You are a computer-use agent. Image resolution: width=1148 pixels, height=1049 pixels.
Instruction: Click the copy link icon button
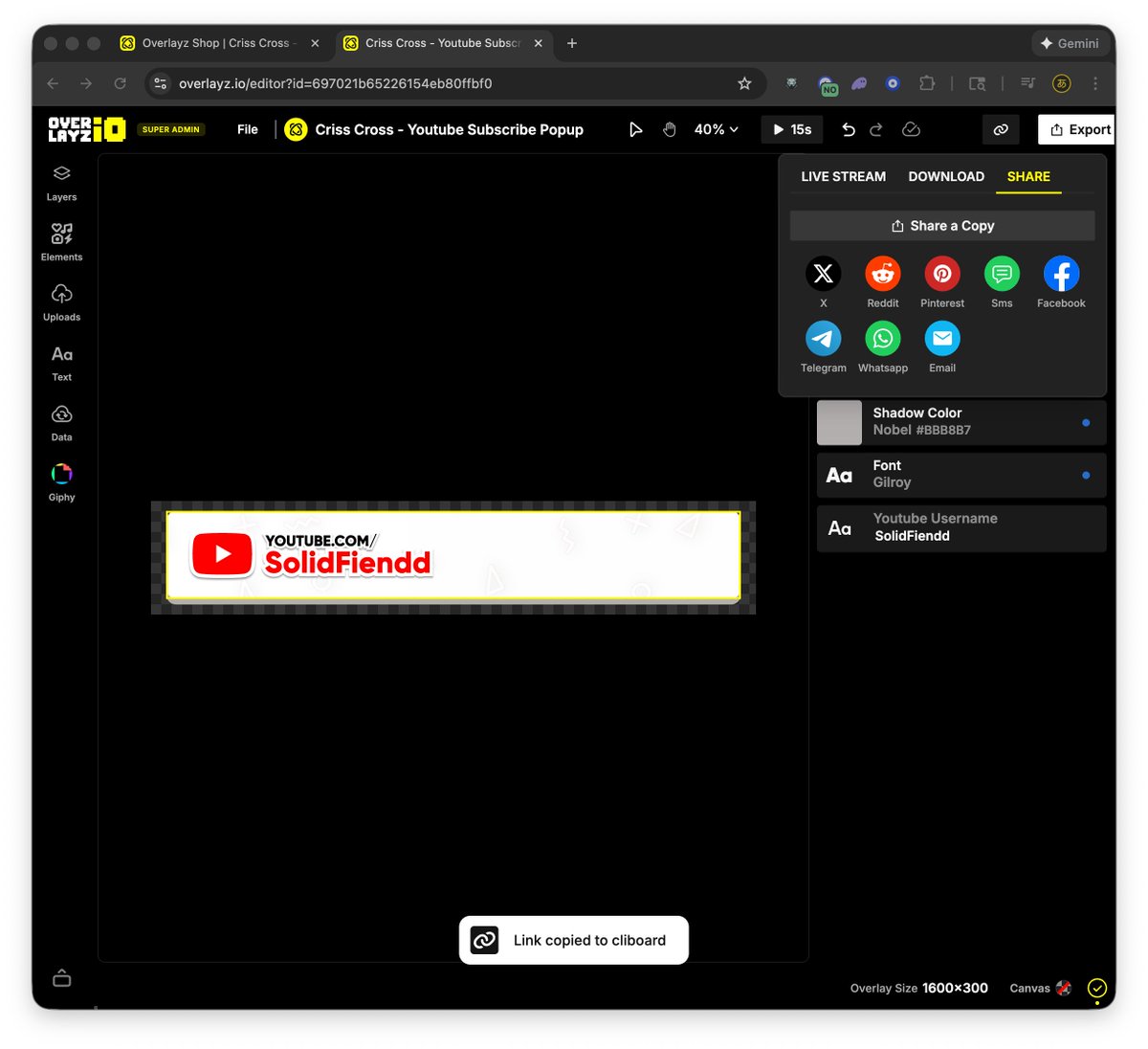[1001, 129]
